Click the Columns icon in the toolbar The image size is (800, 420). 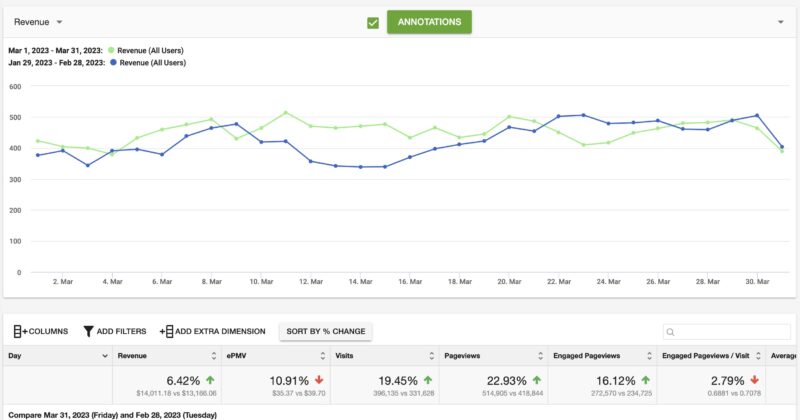[x=20, y=331]
